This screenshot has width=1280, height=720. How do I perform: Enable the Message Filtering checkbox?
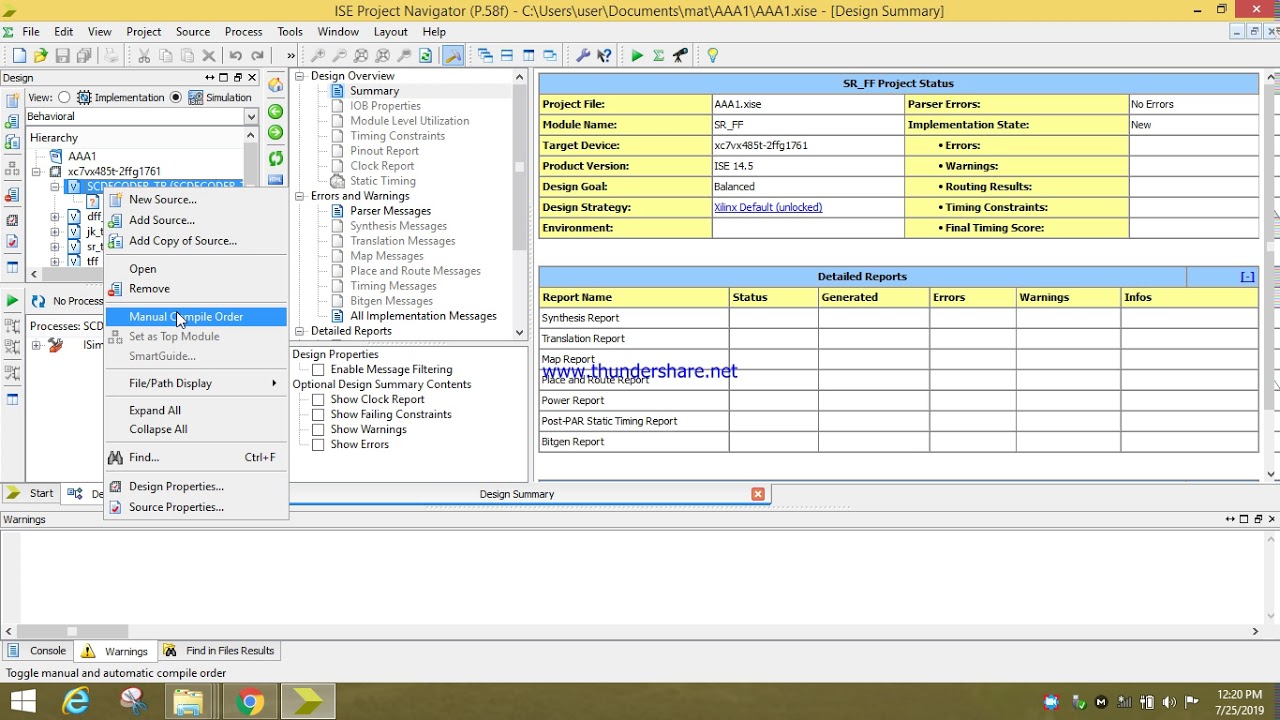pos(318,370)
